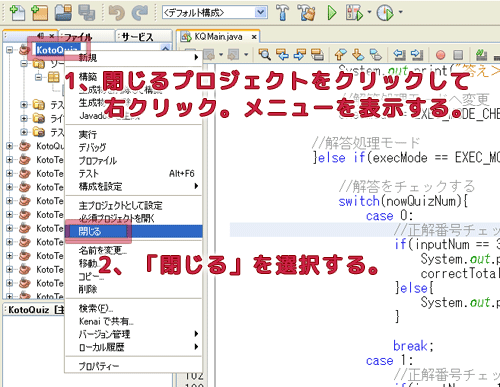Click the Open Project folder icon
The image size is (500, 387).
coord(63,13)
